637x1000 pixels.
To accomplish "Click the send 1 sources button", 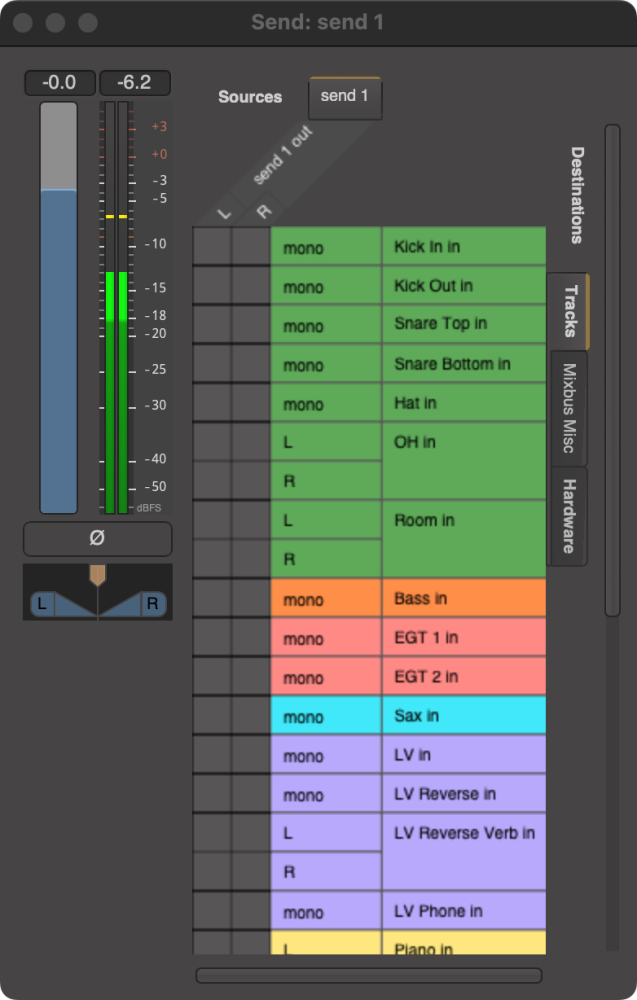I will [x=344, y=97].
